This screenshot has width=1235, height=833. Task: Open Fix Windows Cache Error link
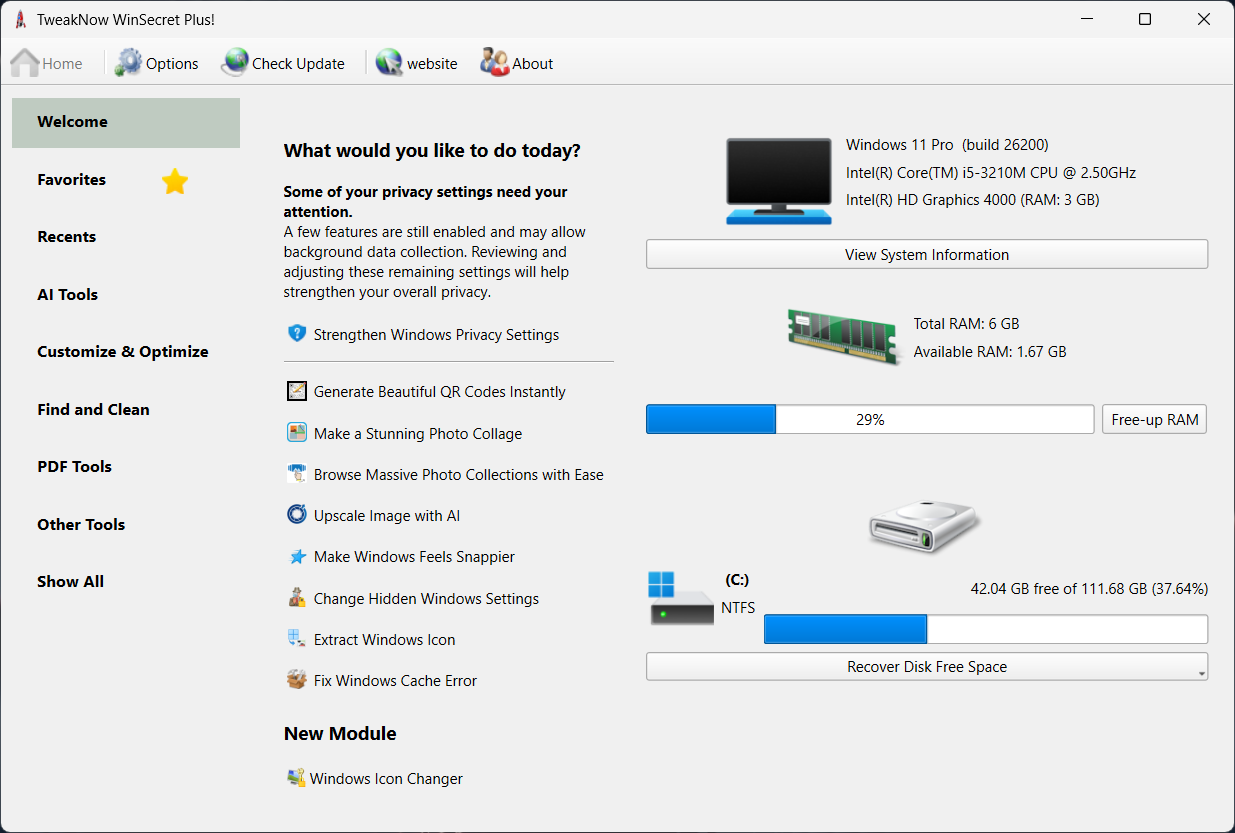396,681
